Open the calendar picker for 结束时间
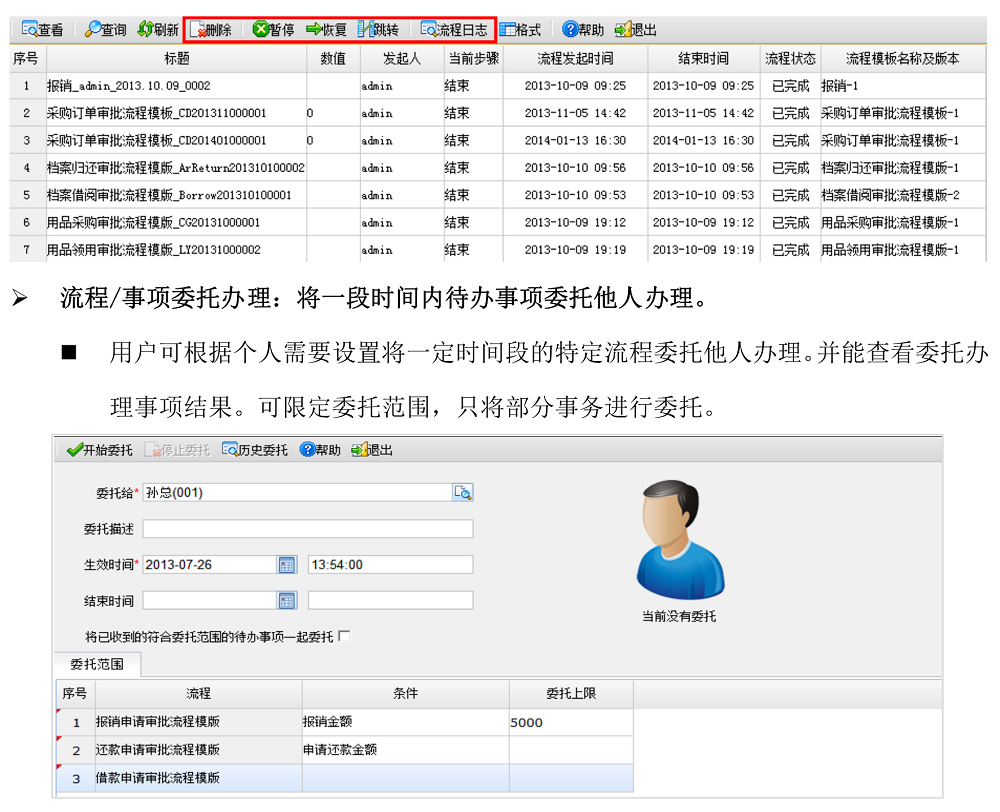The height and width of the screenshot is (812, 1000). tap(287, 601)
